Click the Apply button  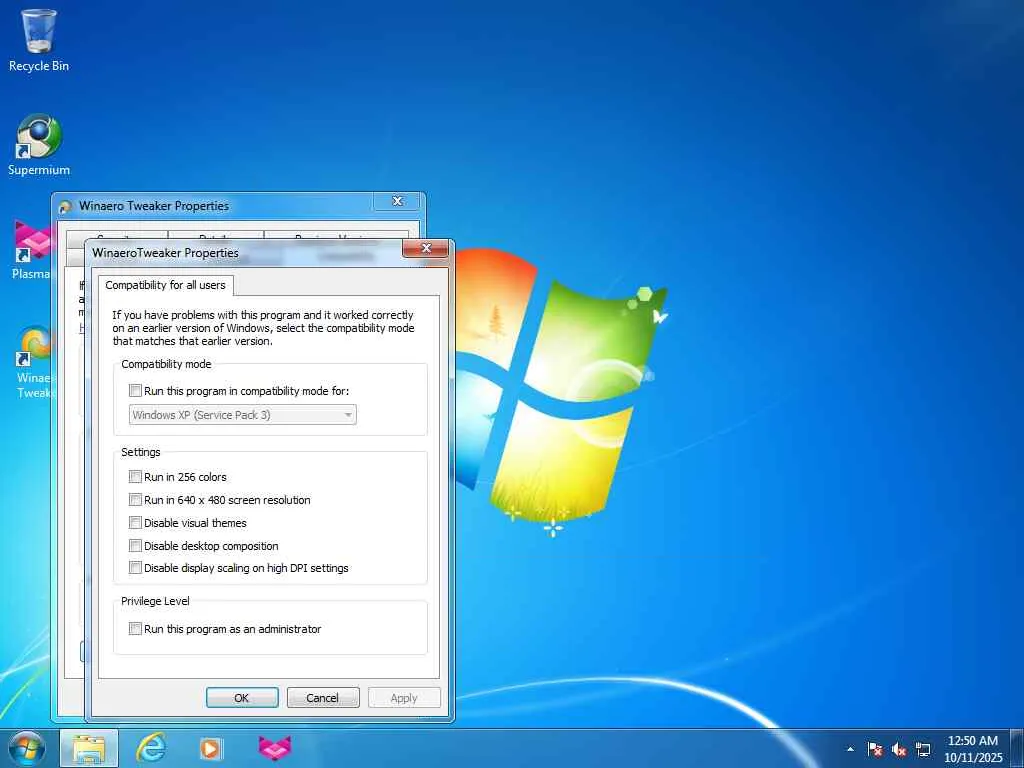pyautogui.click(x=404, y=697)
